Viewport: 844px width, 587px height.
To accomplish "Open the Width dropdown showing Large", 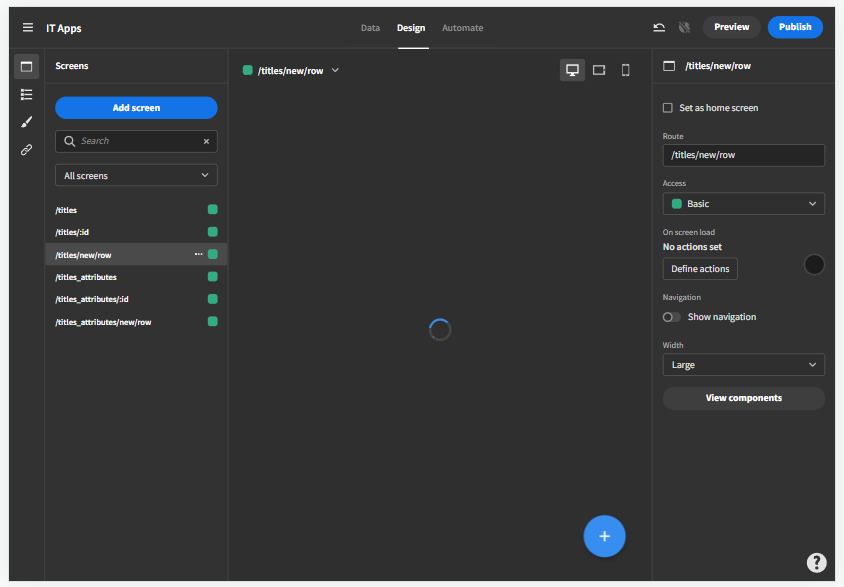I will [743, 364].
